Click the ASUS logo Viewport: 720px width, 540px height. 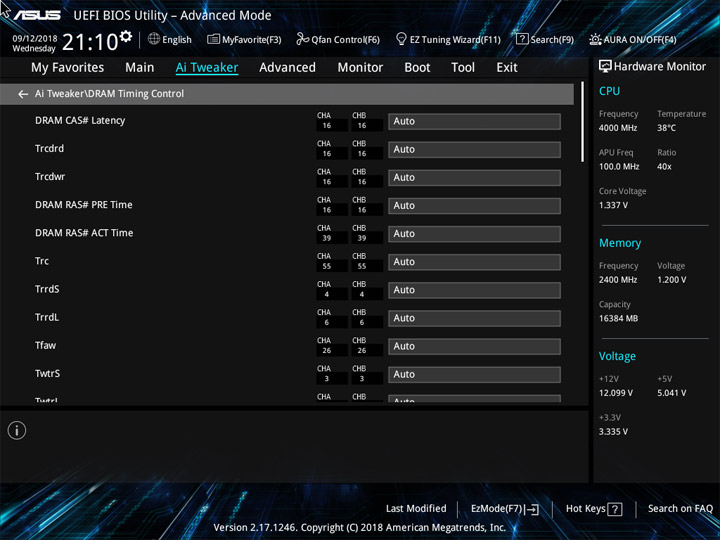[x=36, y=15]
